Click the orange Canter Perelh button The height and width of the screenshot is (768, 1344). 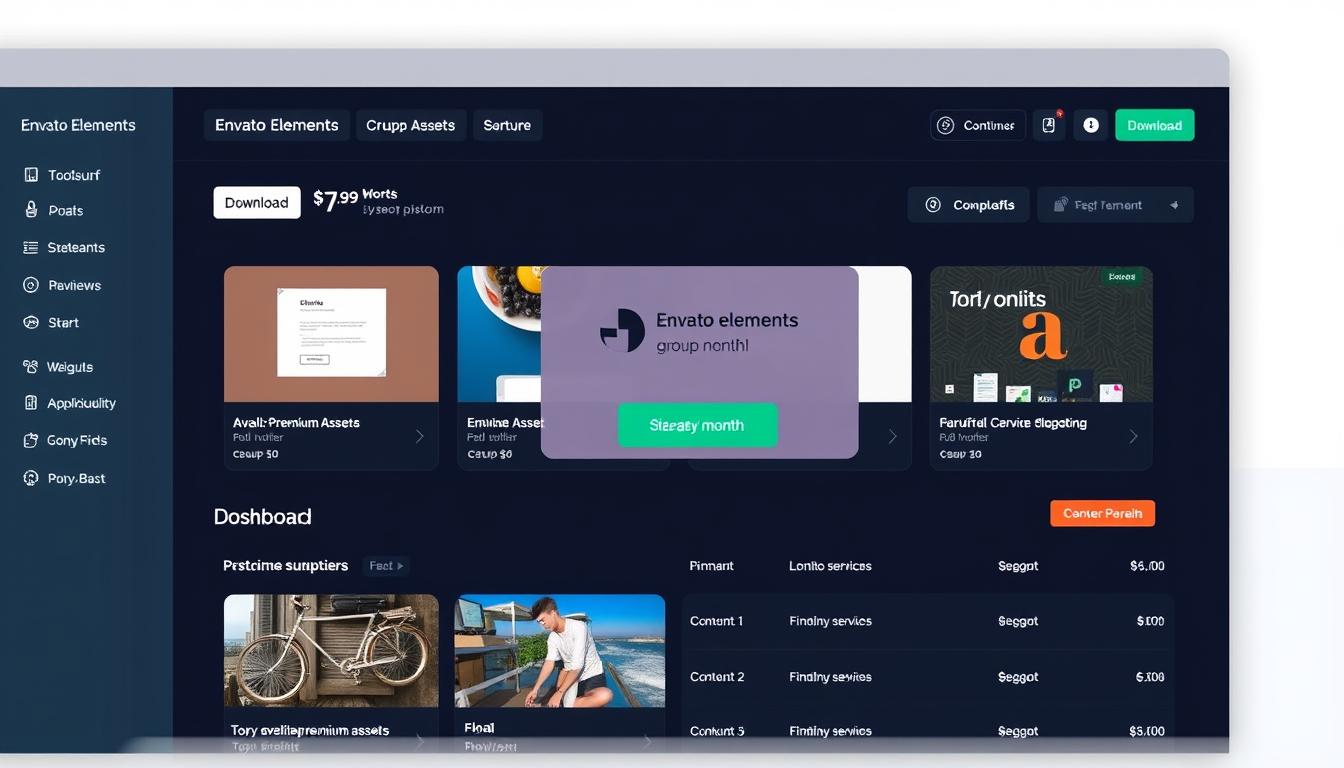click(x=1103, y=513)
